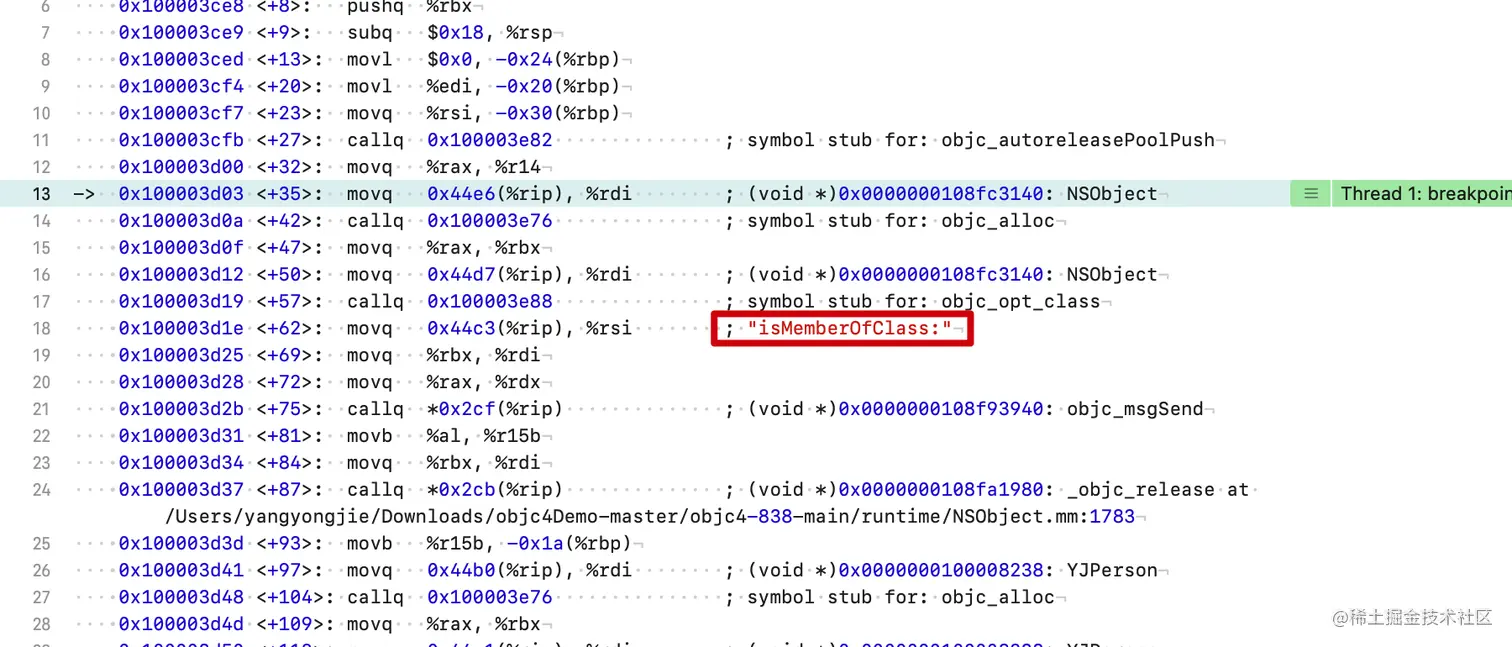Click the current instruction address 0x100003d03
1512x647 pixels.
tap(180, 193)
